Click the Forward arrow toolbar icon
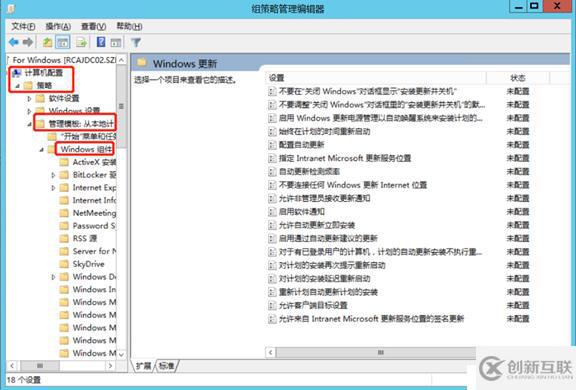The image size is (576, 390). (28, 42)
